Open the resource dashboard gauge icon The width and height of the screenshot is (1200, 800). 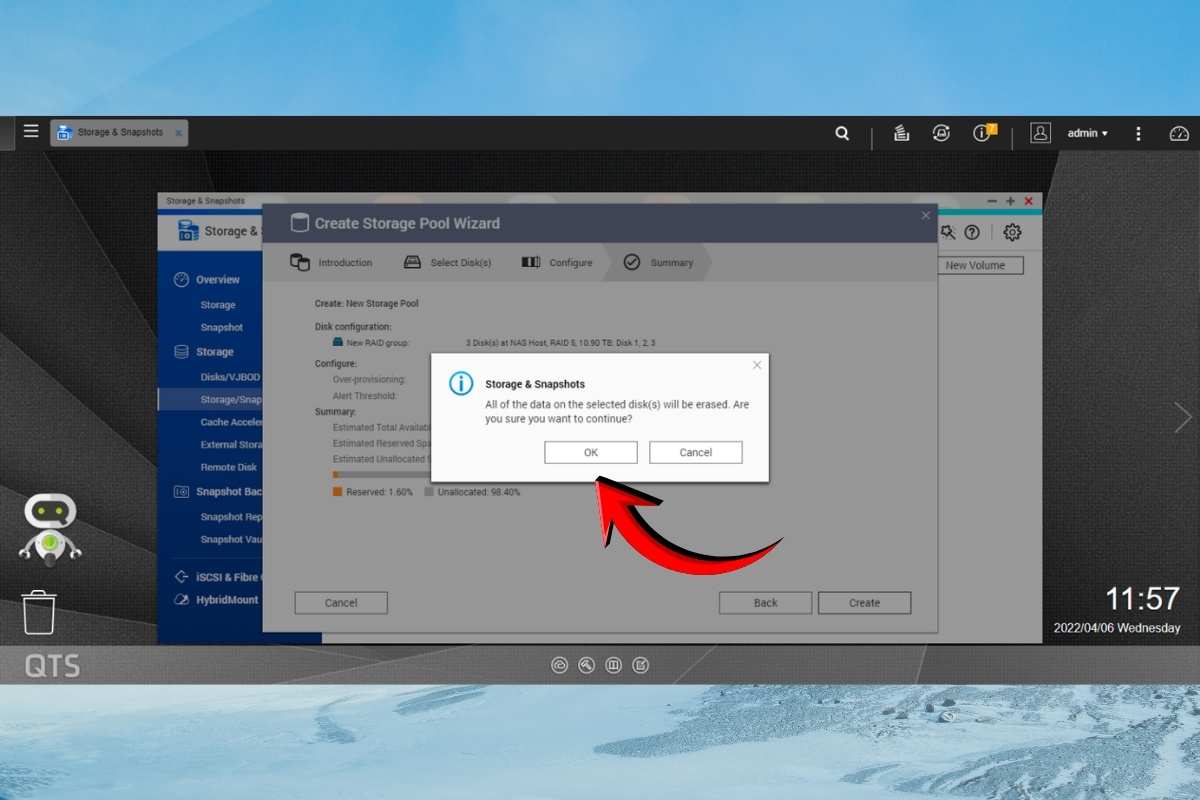pyautogui.click(x=1179, y=133)
